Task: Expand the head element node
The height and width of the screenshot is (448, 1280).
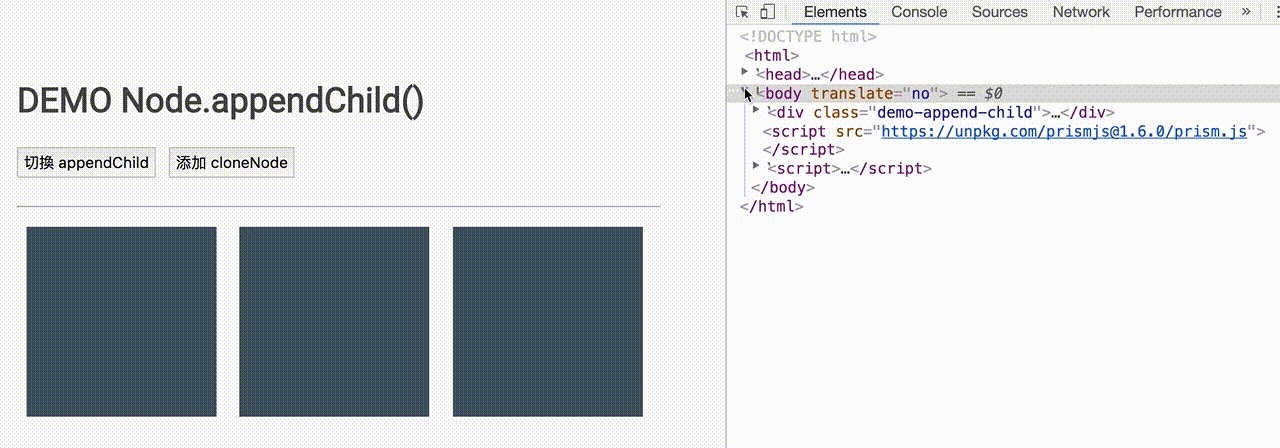Action: click(745, 73)
